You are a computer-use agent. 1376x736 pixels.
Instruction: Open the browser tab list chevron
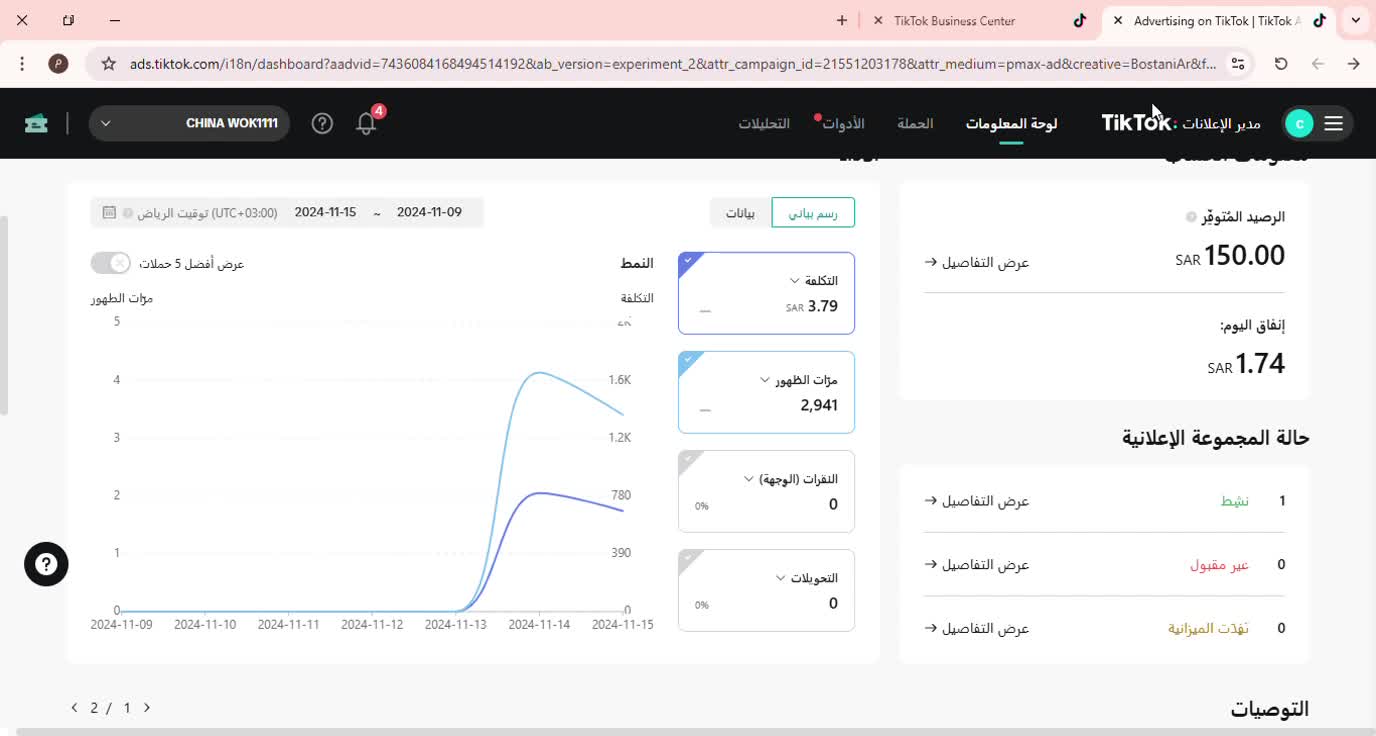click(1356, 20)
